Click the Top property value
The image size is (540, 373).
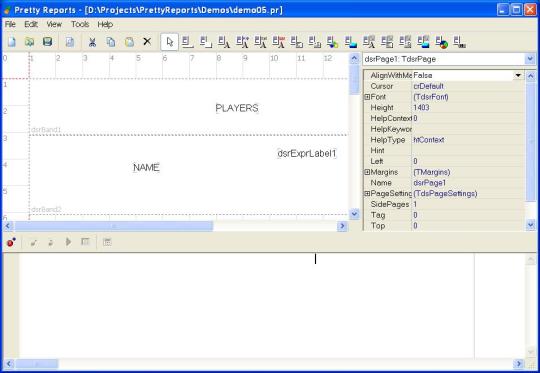[468, 226]
